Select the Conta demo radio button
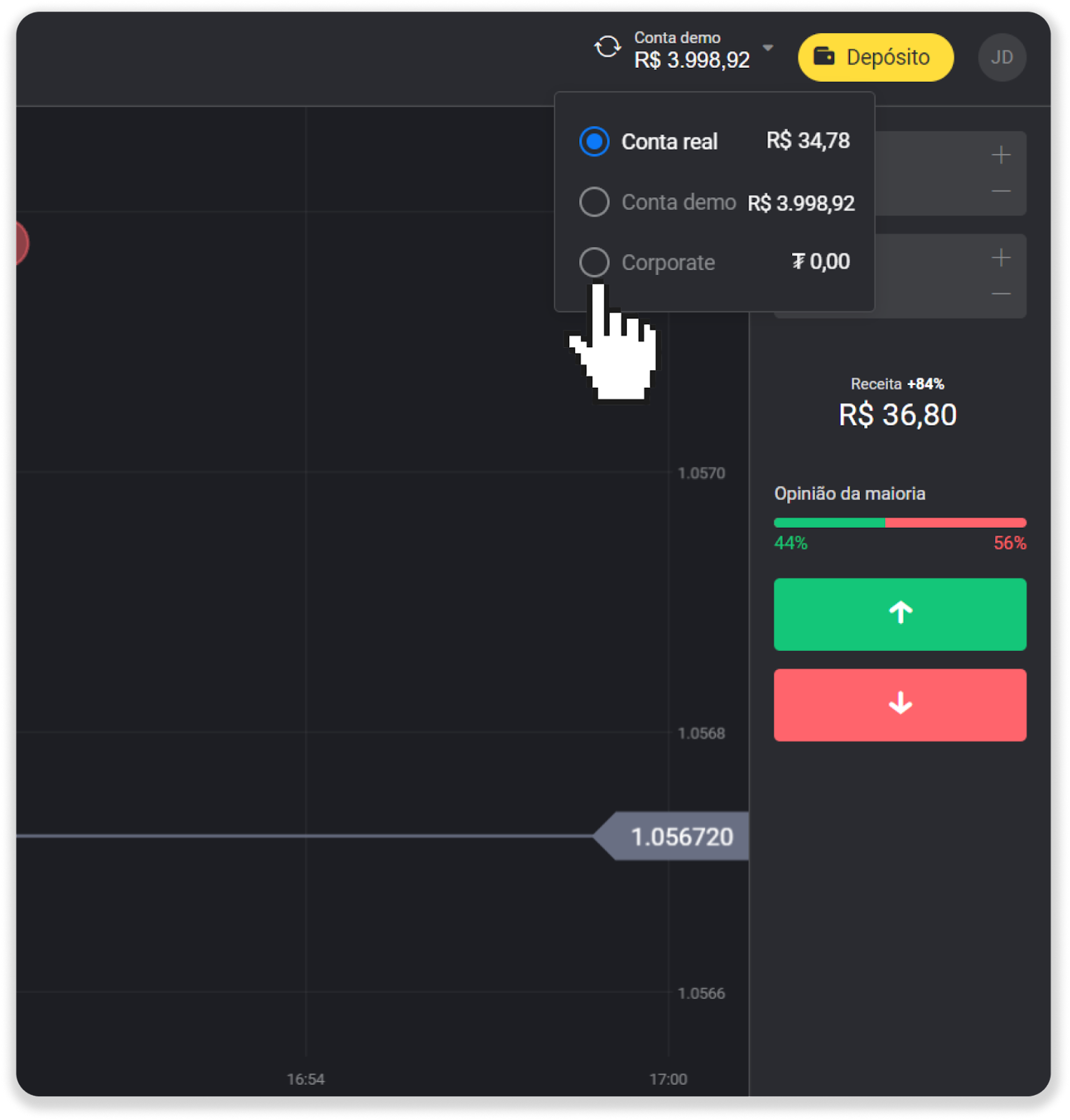This screenshot has width=1070, height=1120. pyautogui.click(x=594, y=202)
